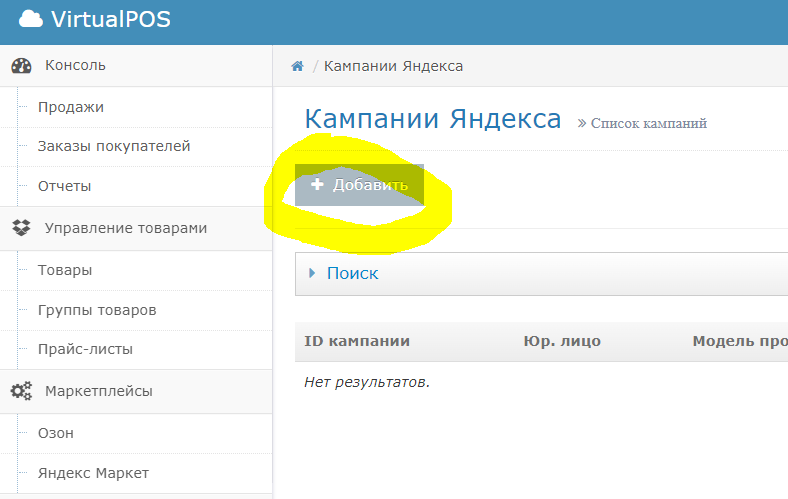This screenshot has height=499, width=788.
Task: Open the Продажи menu item
Action: click(71, 107)
